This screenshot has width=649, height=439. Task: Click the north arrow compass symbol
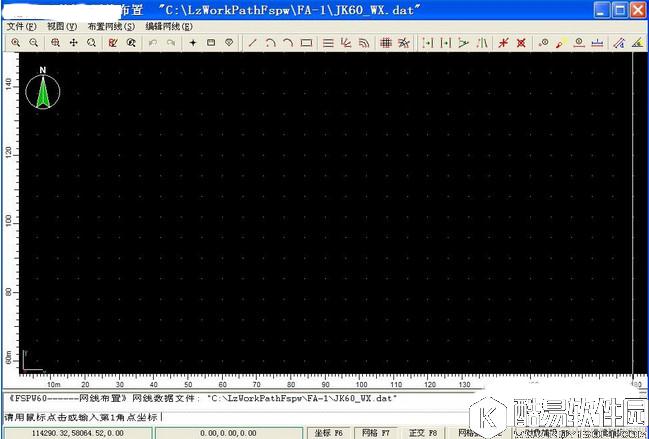43,90
